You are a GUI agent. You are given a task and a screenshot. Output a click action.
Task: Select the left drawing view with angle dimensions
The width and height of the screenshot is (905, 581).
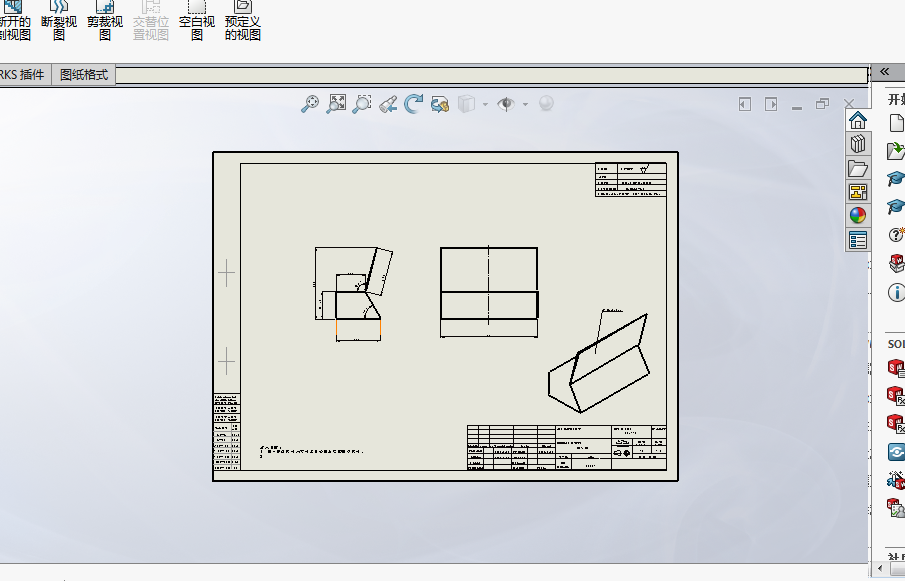click(353, 294)
